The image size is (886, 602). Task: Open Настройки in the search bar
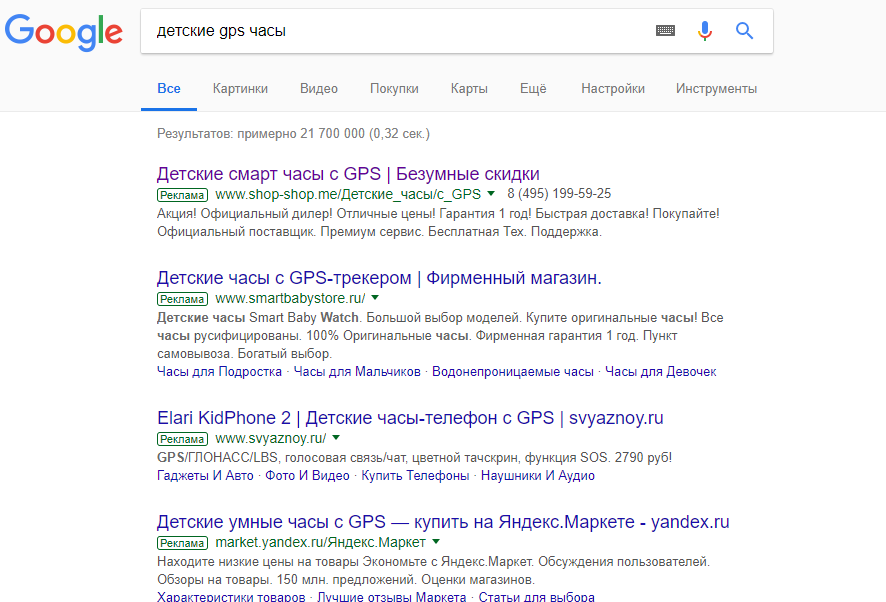click(x=613, y=89)
